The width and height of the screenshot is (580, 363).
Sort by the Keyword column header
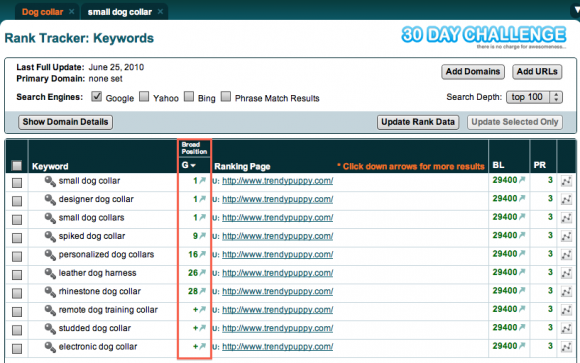point(50,166)
